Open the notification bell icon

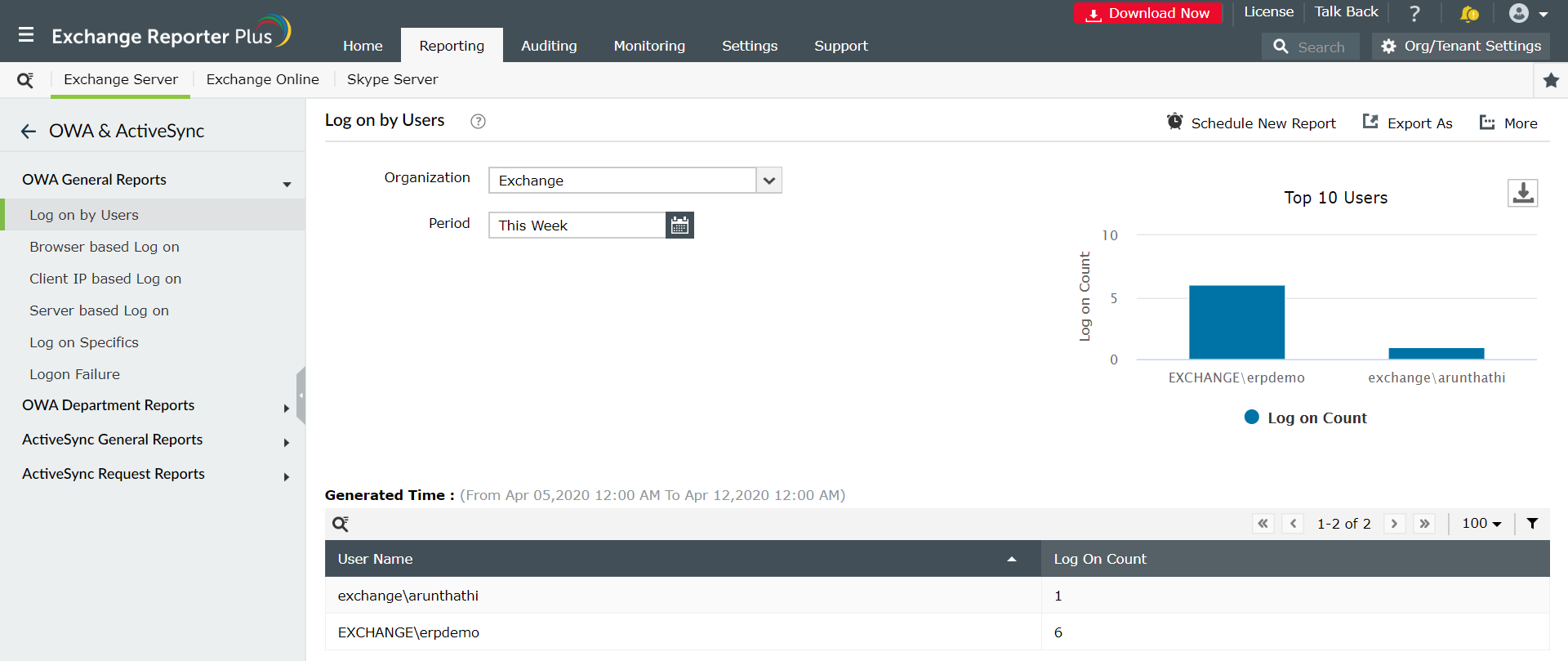[1469, 13]
